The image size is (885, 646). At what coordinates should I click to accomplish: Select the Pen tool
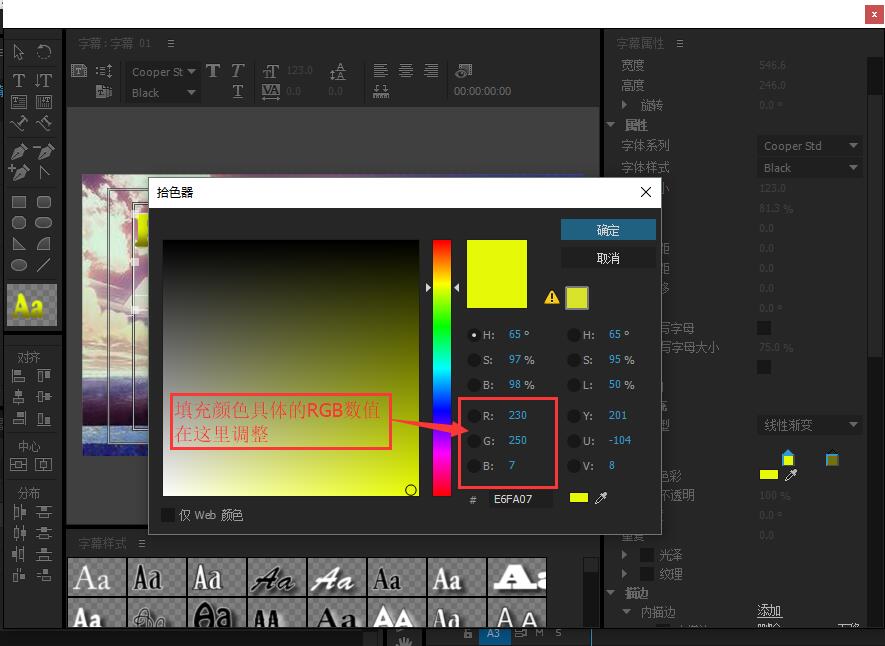coord(19,151)
